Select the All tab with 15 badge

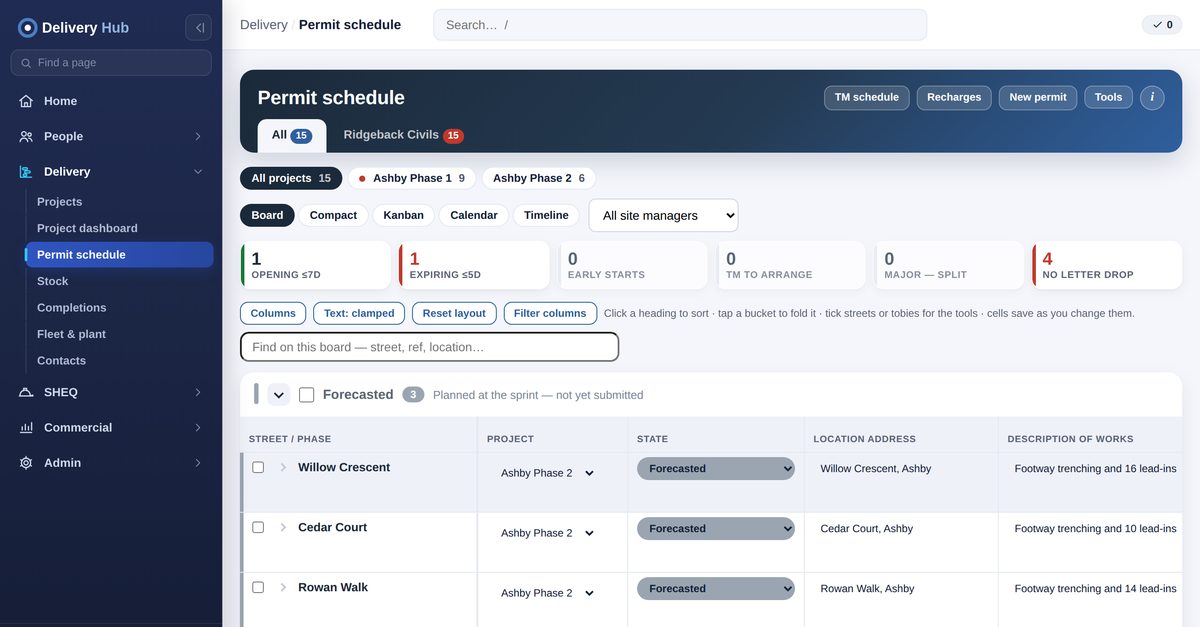click(292, 135)
